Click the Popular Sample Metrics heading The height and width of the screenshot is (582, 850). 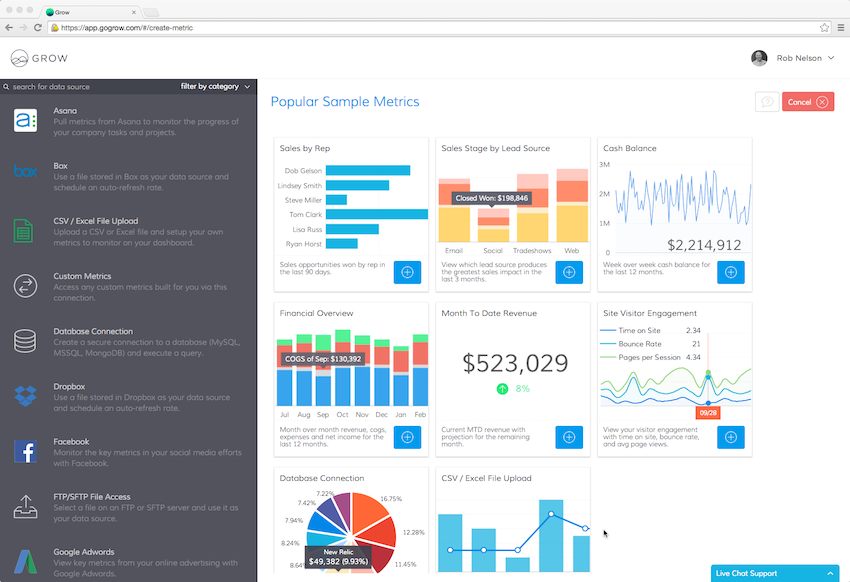tap(345, 102)
